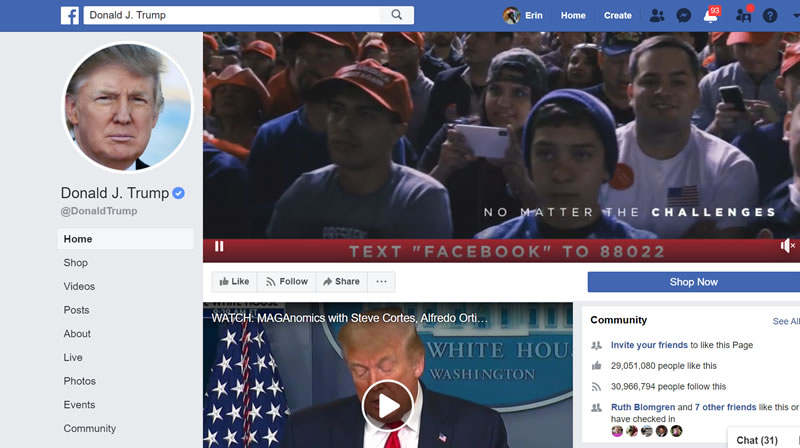
Task: Click the Facebook logo icon
Action: (70, 15)
